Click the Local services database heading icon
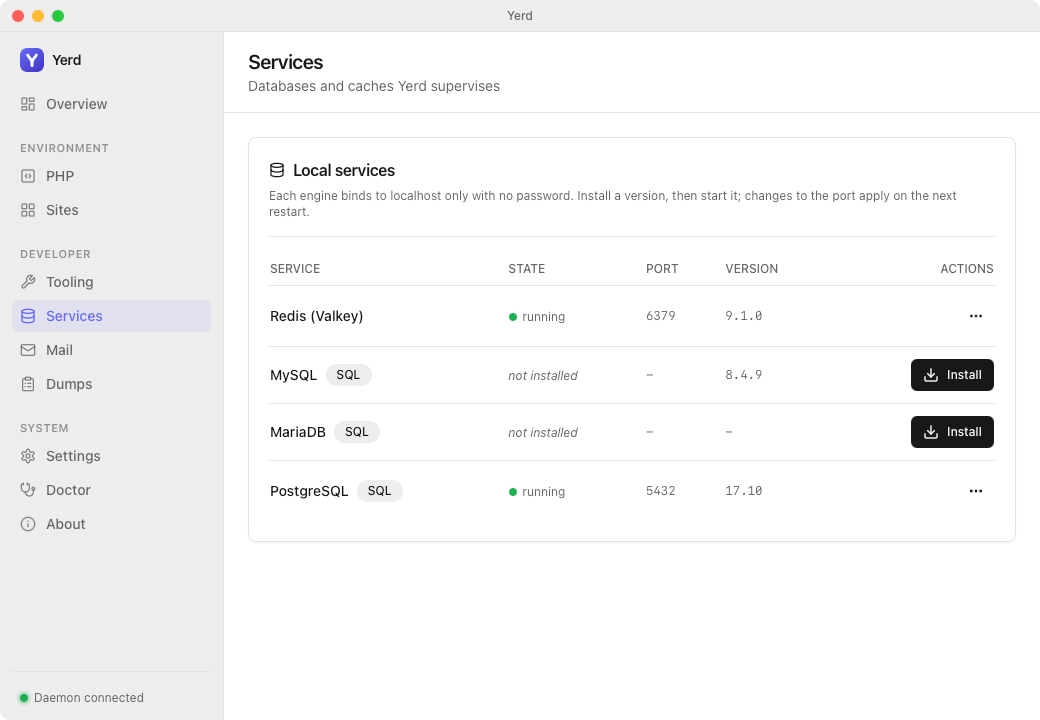This screenshot has width=1040, height=720. click(277, 170)
